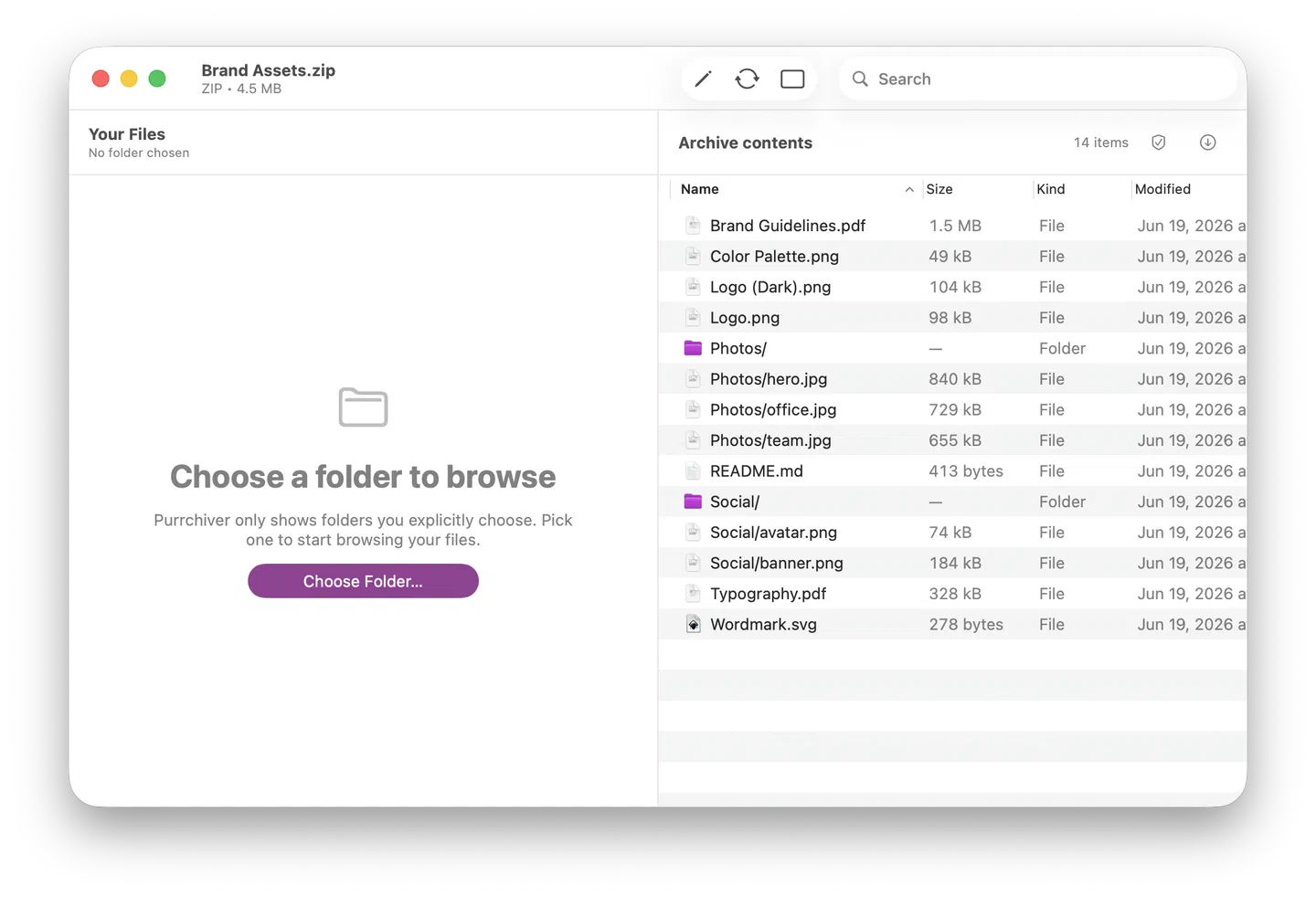Click the 278 bytes size cell
Screen dimensions: 1316x898
[966, 625]
